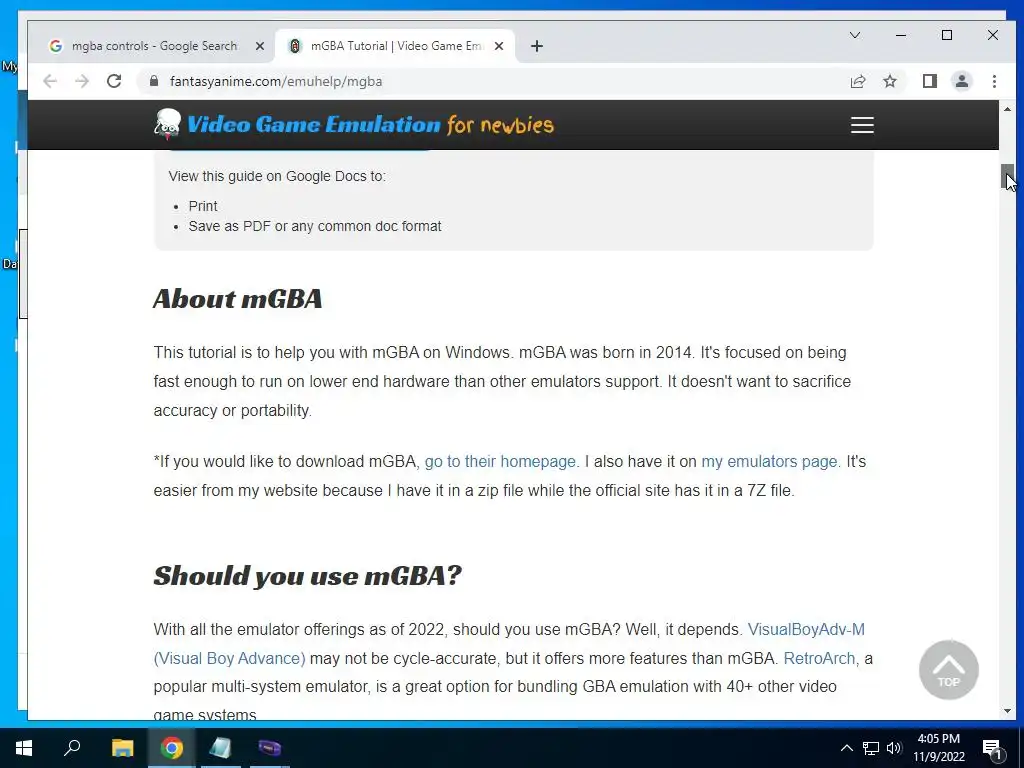1024x768 pixels.
Task: Go back with the browser back arrow
Action: [x=50, y=81]
